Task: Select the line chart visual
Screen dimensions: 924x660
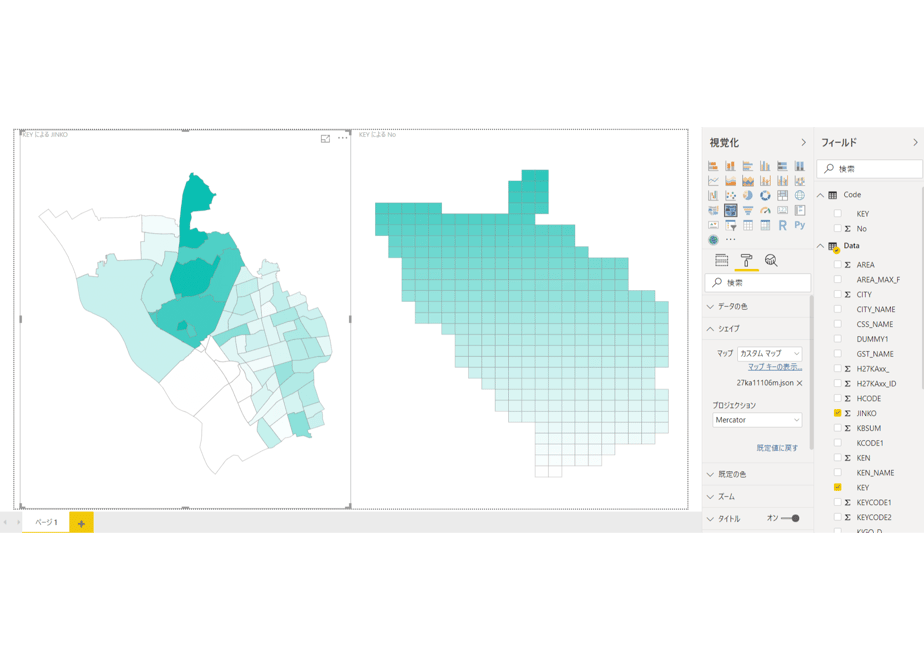Action: (x=713, y=180)
